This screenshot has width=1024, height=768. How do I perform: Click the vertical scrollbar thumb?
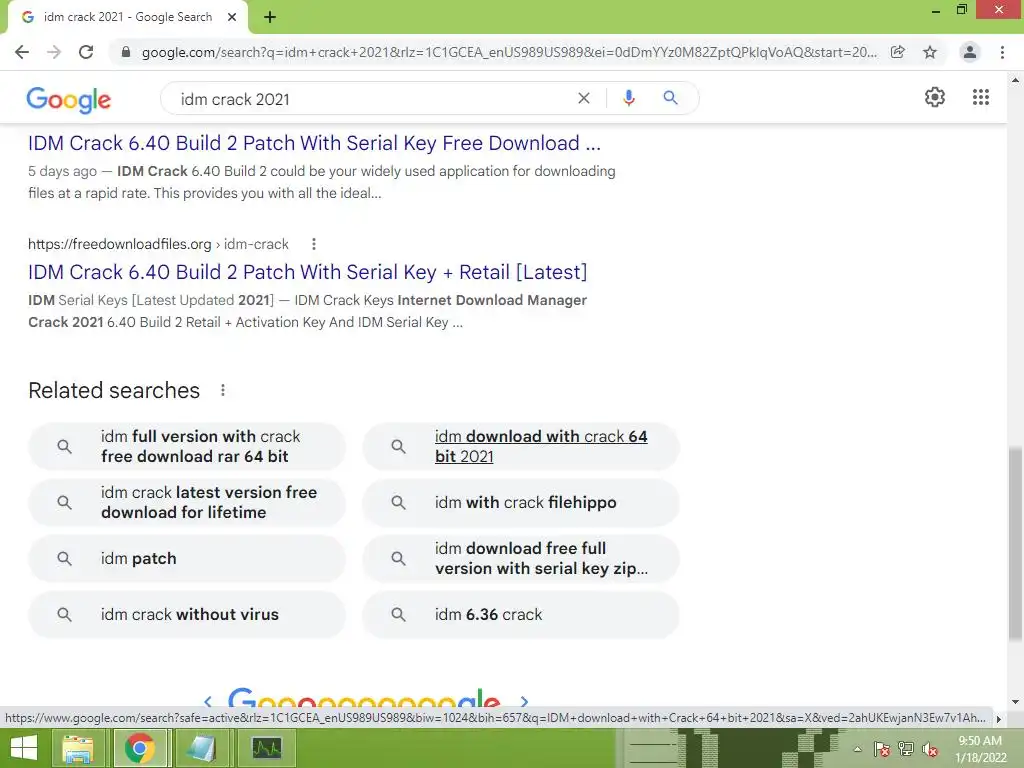(x=1015, y=543)
